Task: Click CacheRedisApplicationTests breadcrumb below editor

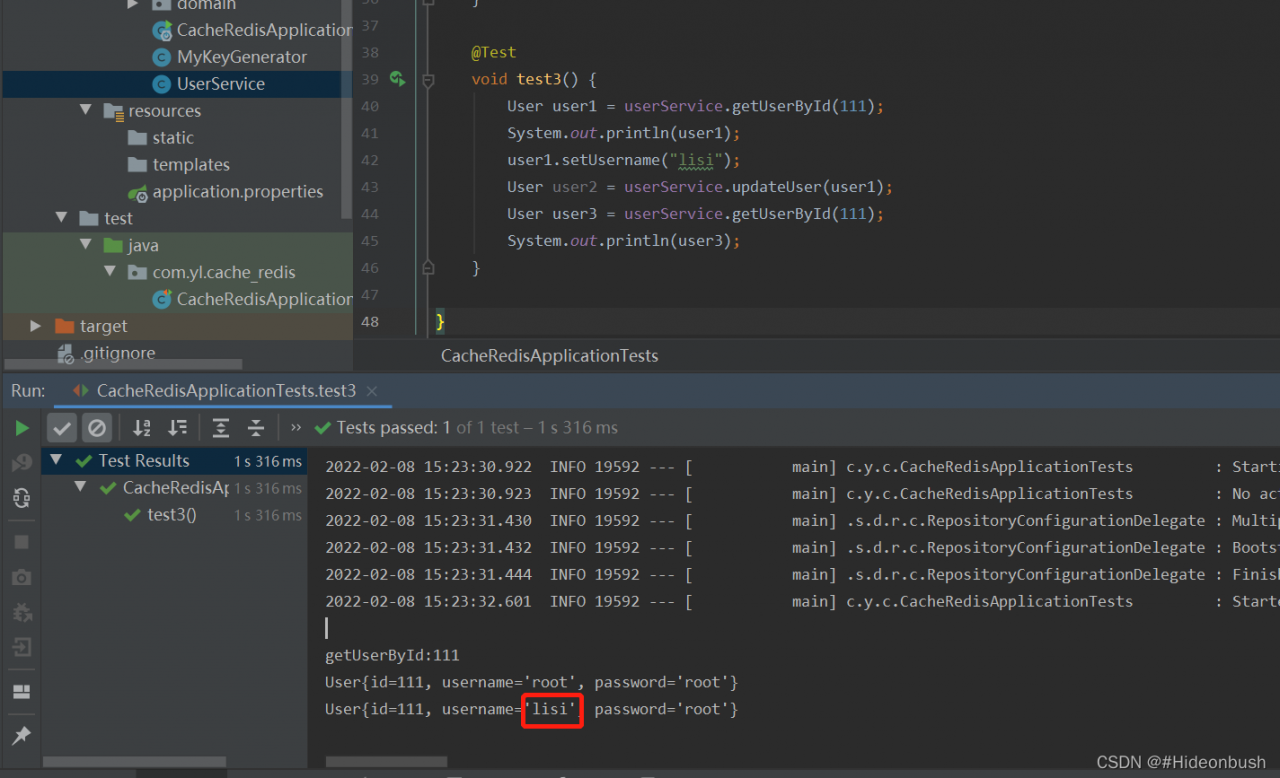Action: point(550,356)
